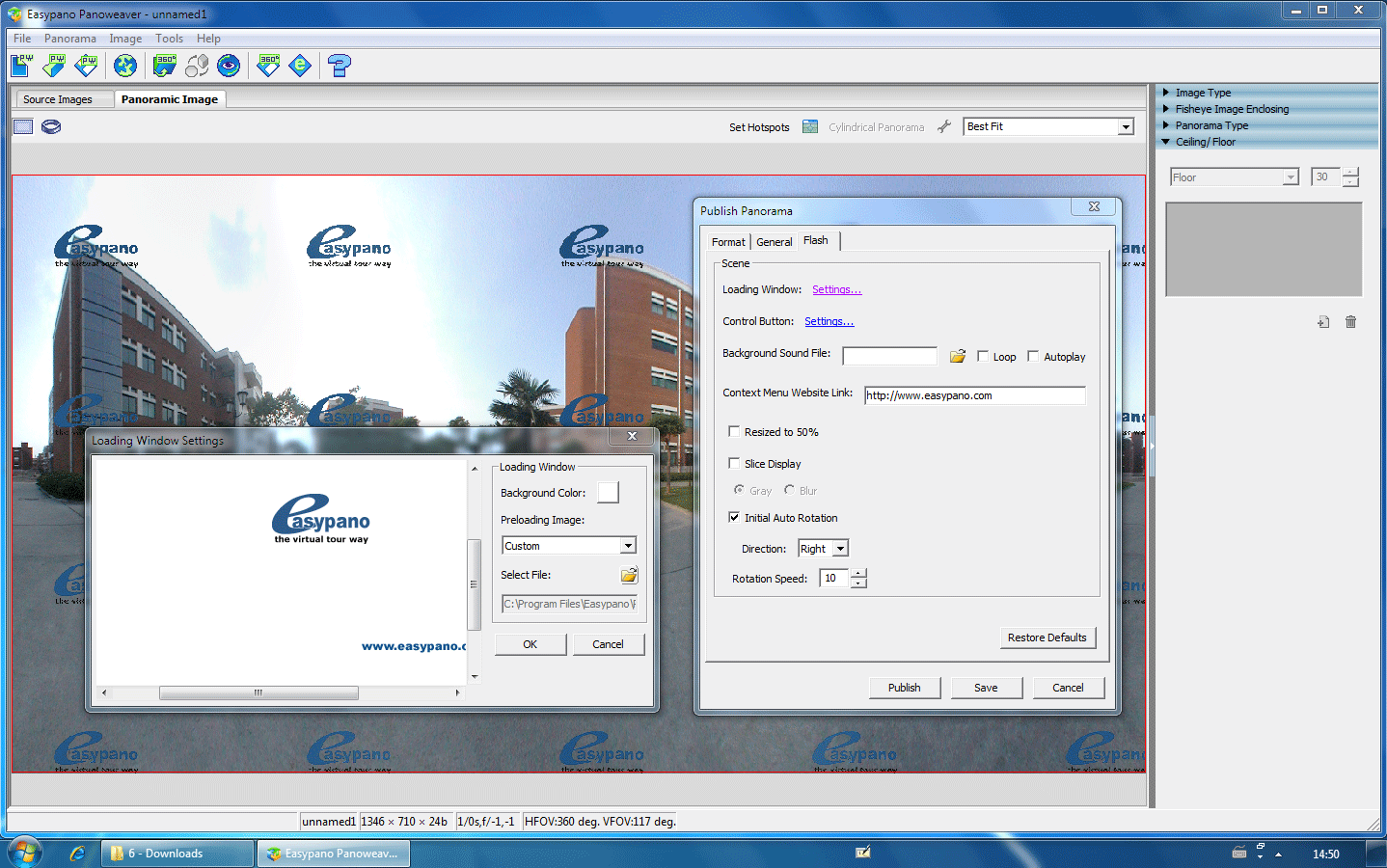Screen dimensions: 1387x868
Task: Open the Best Fit zoom dropdown
Action: (x=1126, y=127)
